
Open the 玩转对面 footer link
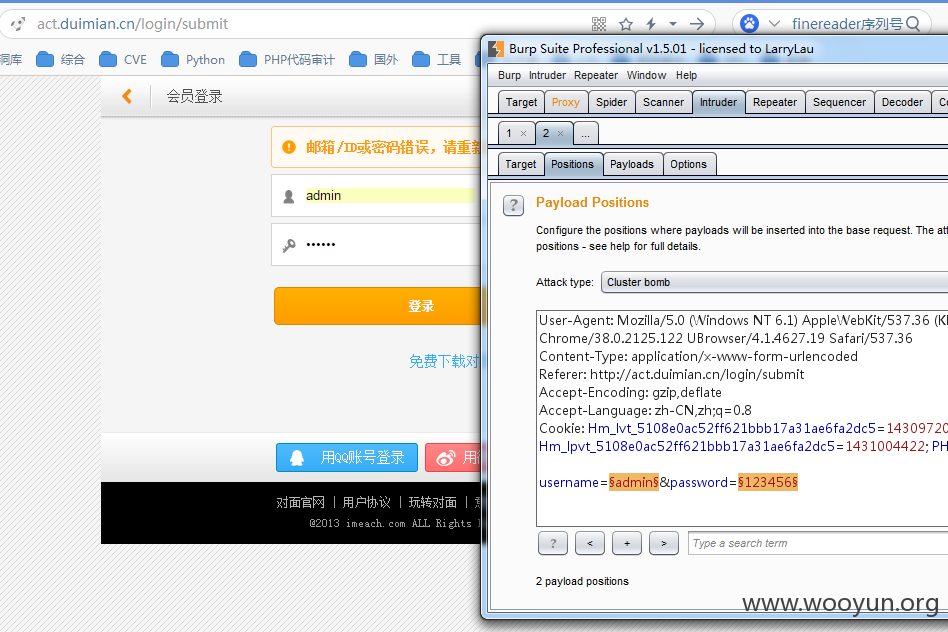coord(432,502)
